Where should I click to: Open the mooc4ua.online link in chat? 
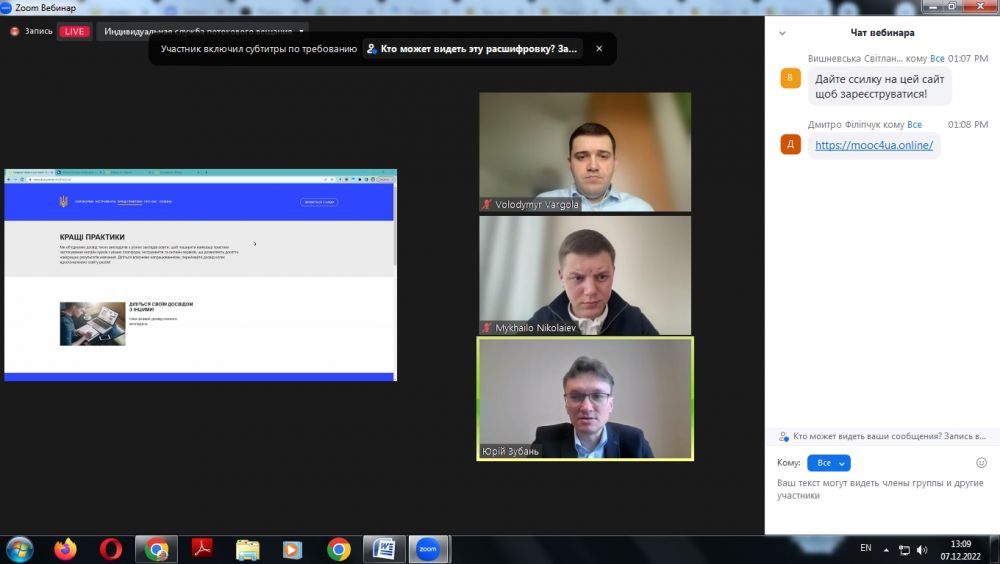(873, 145)
